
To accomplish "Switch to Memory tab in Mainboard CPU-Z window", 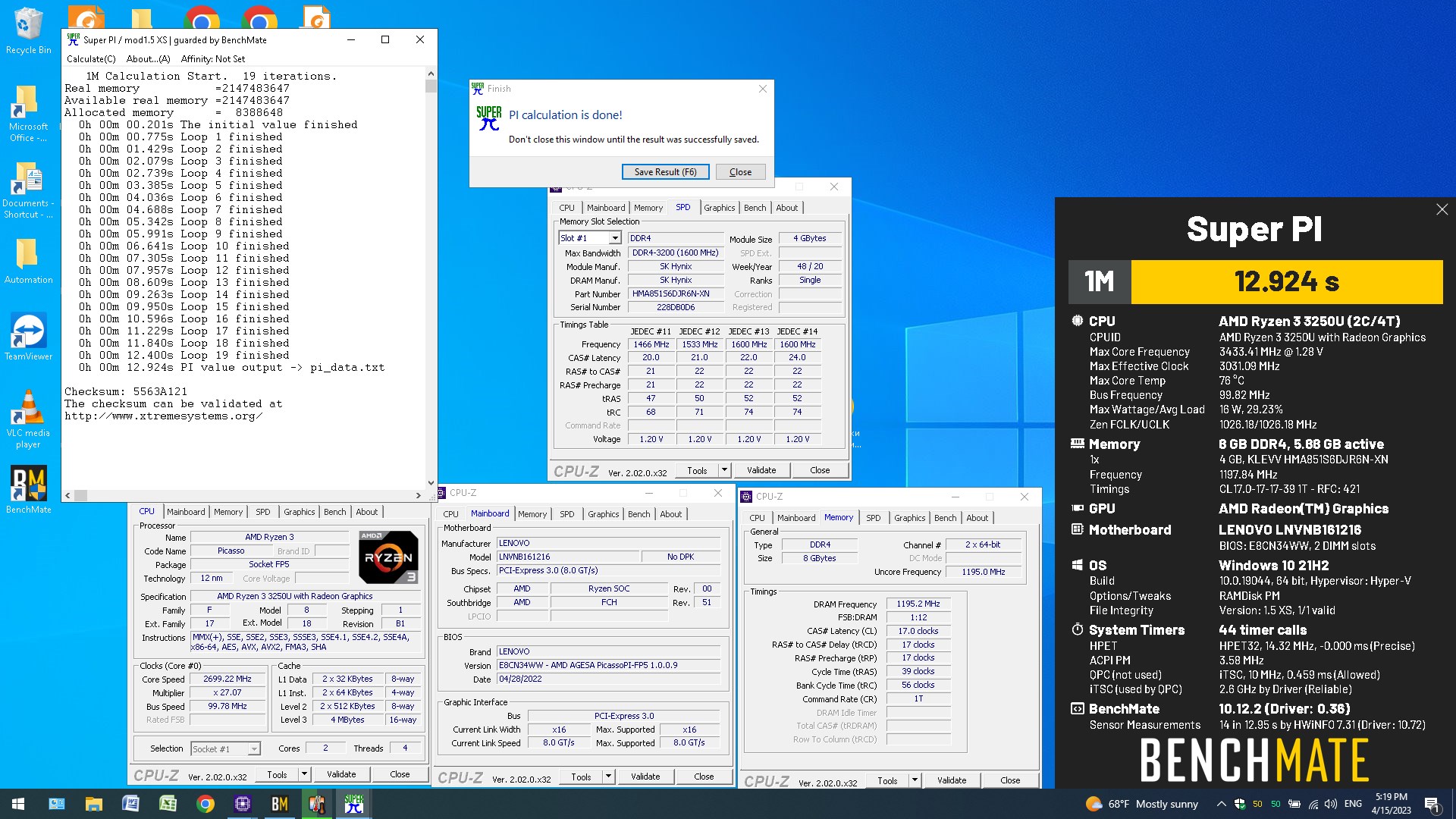I will 532,514.
